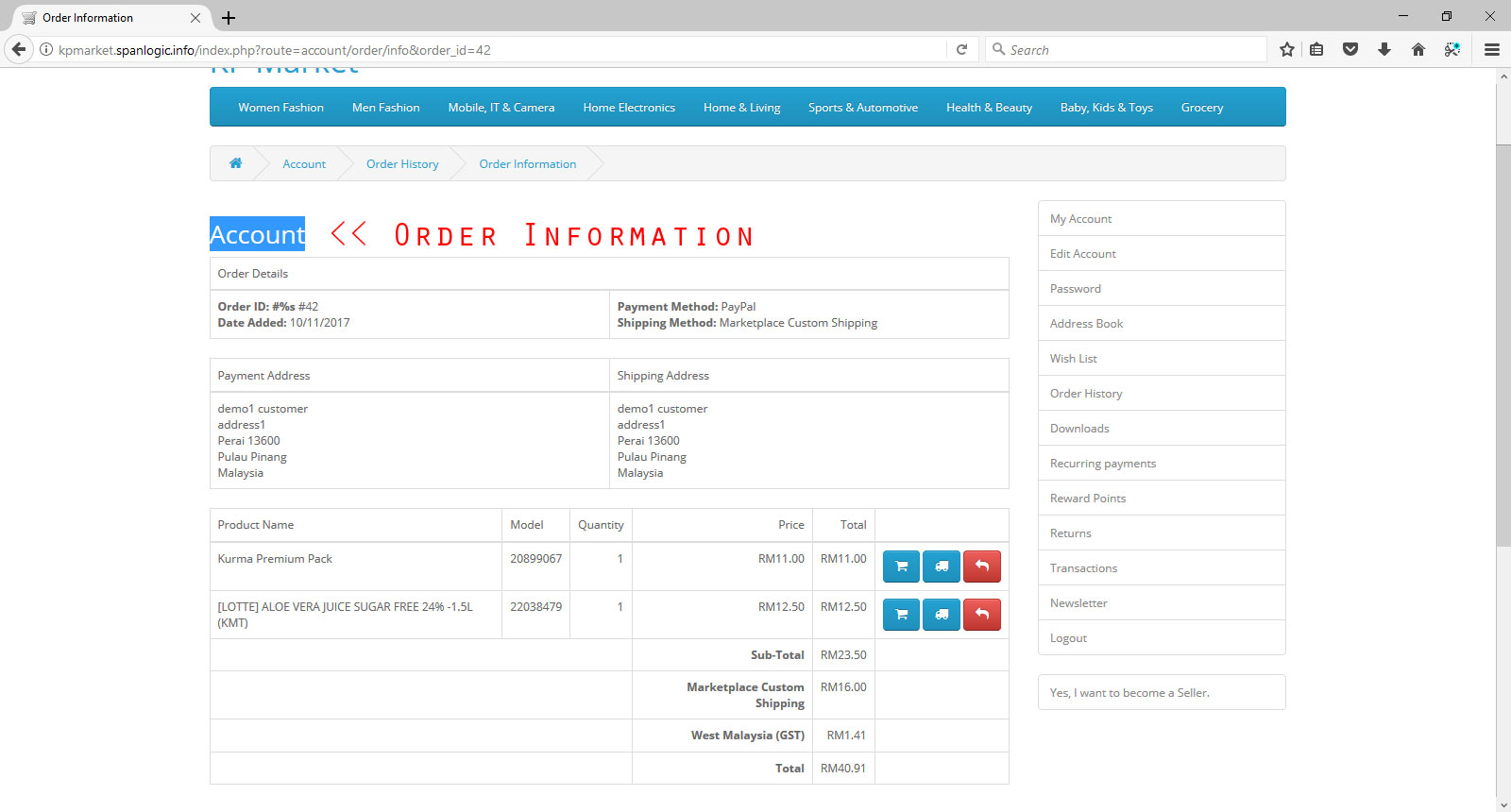Click the extension icon beside the home button
The width and height of the screenshot is (1511, 812).
[x=1452, y=50]
